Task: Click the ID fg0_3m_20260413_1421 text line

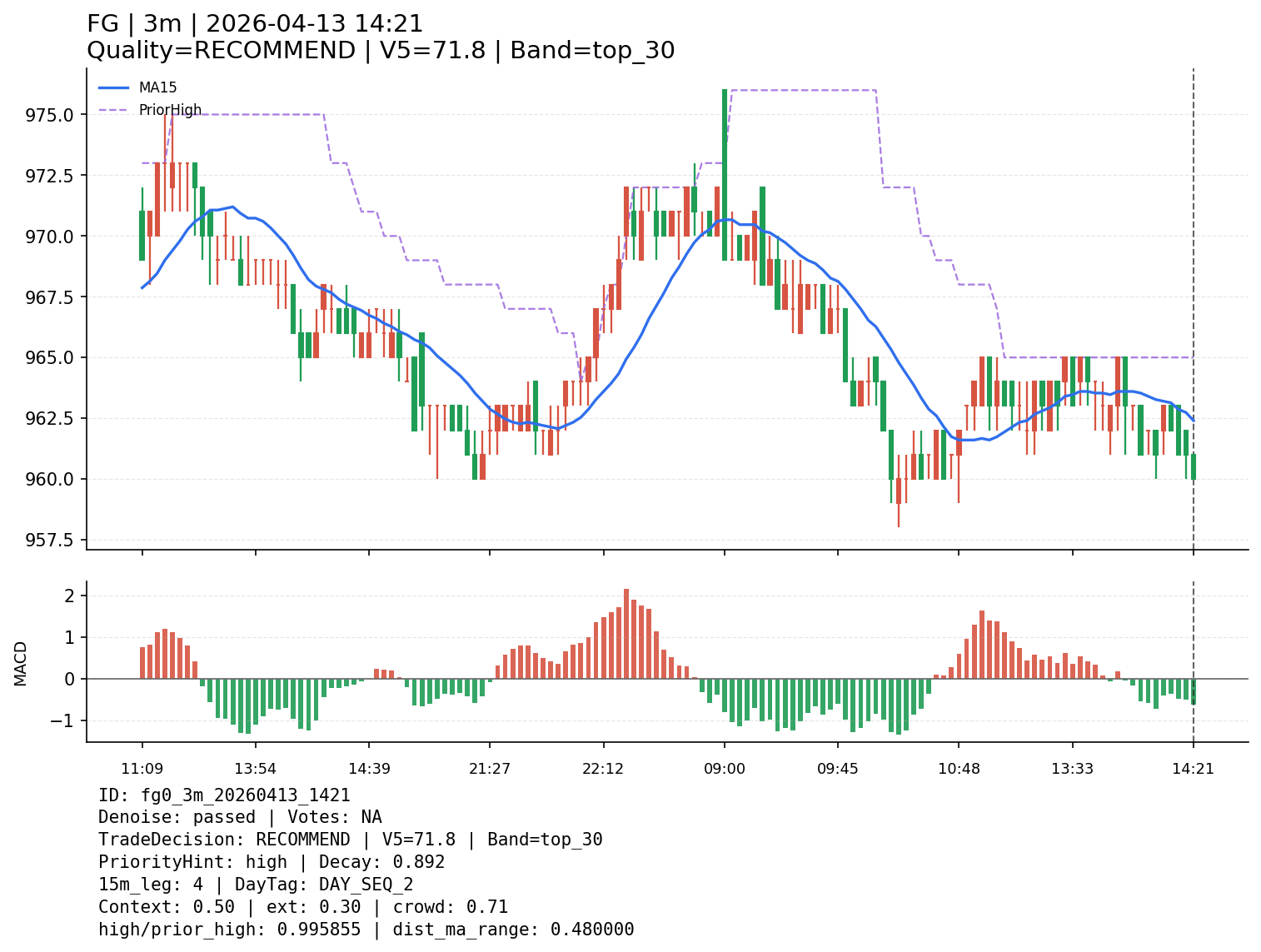Action: [x=224, y=795]
